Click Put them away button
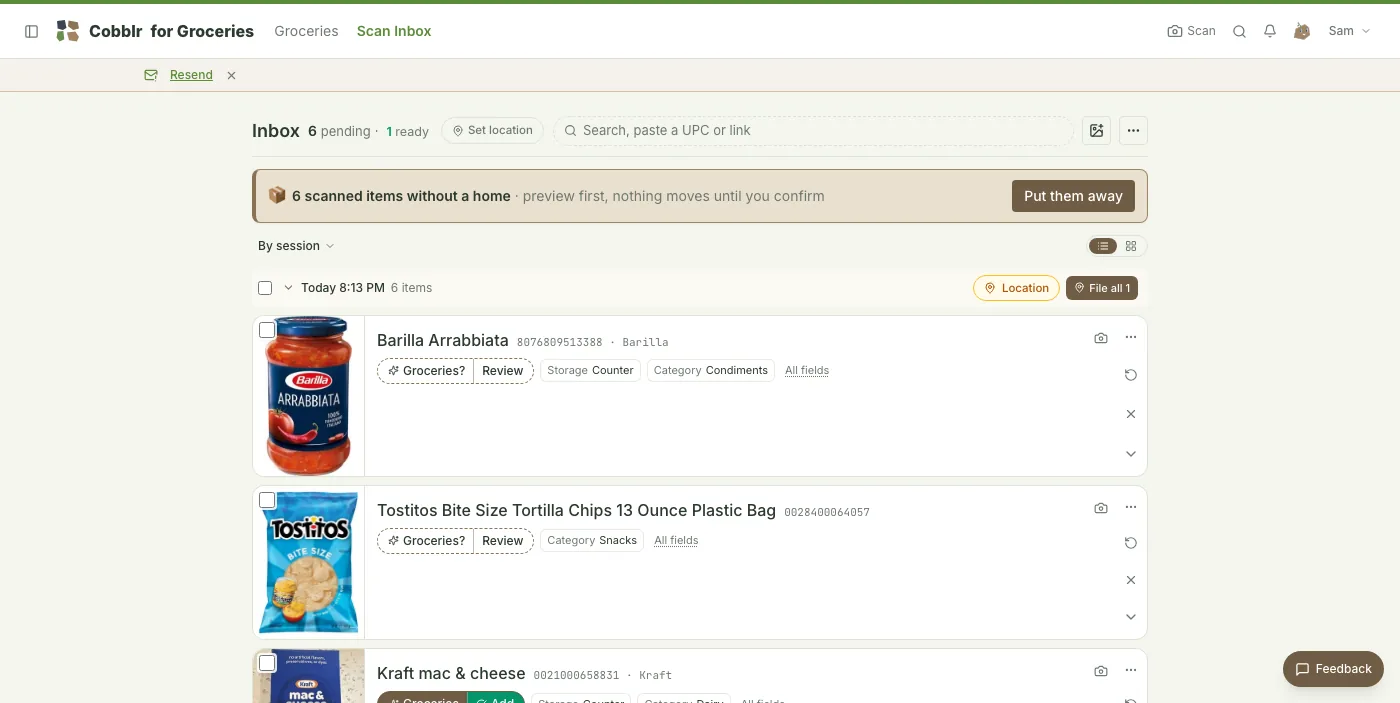 click(x=1073, y=196)
